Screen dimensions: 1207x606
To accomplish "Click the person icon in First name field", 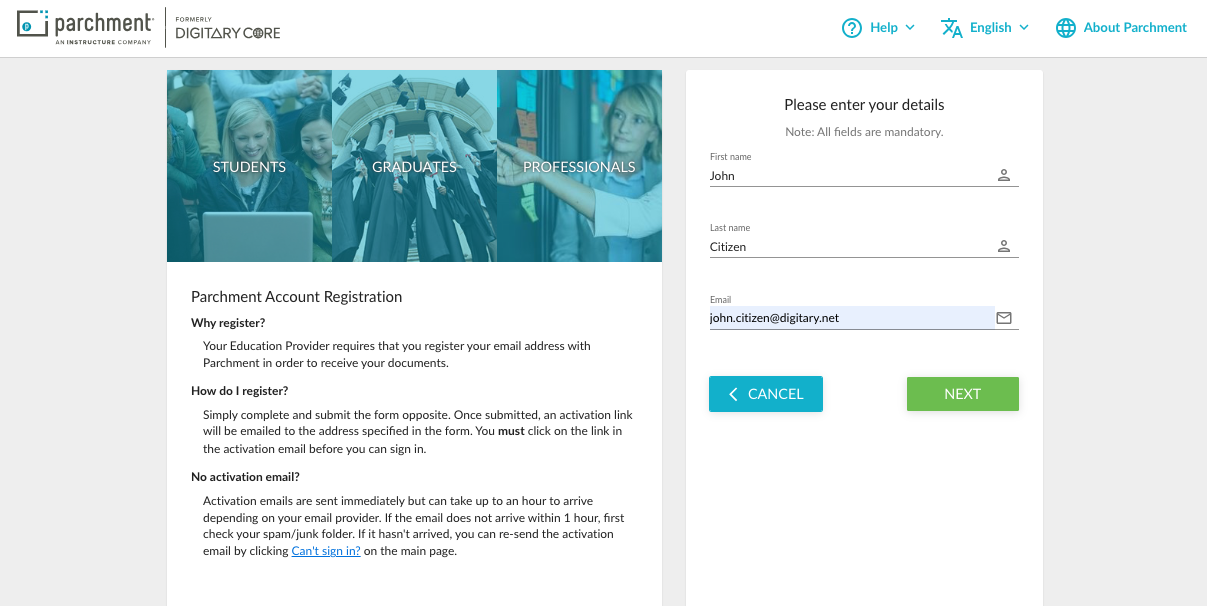I will point(1004,176).
